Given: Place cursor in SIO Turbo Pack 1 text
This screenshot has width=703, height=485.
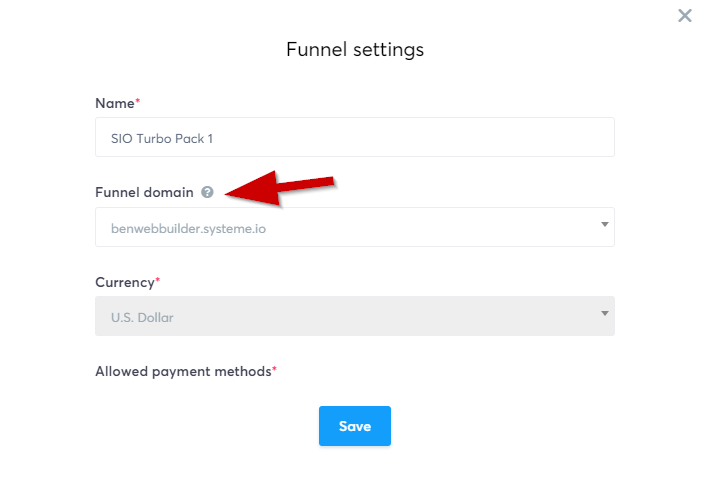Looking at the screenshot, I should pos(162,139).
